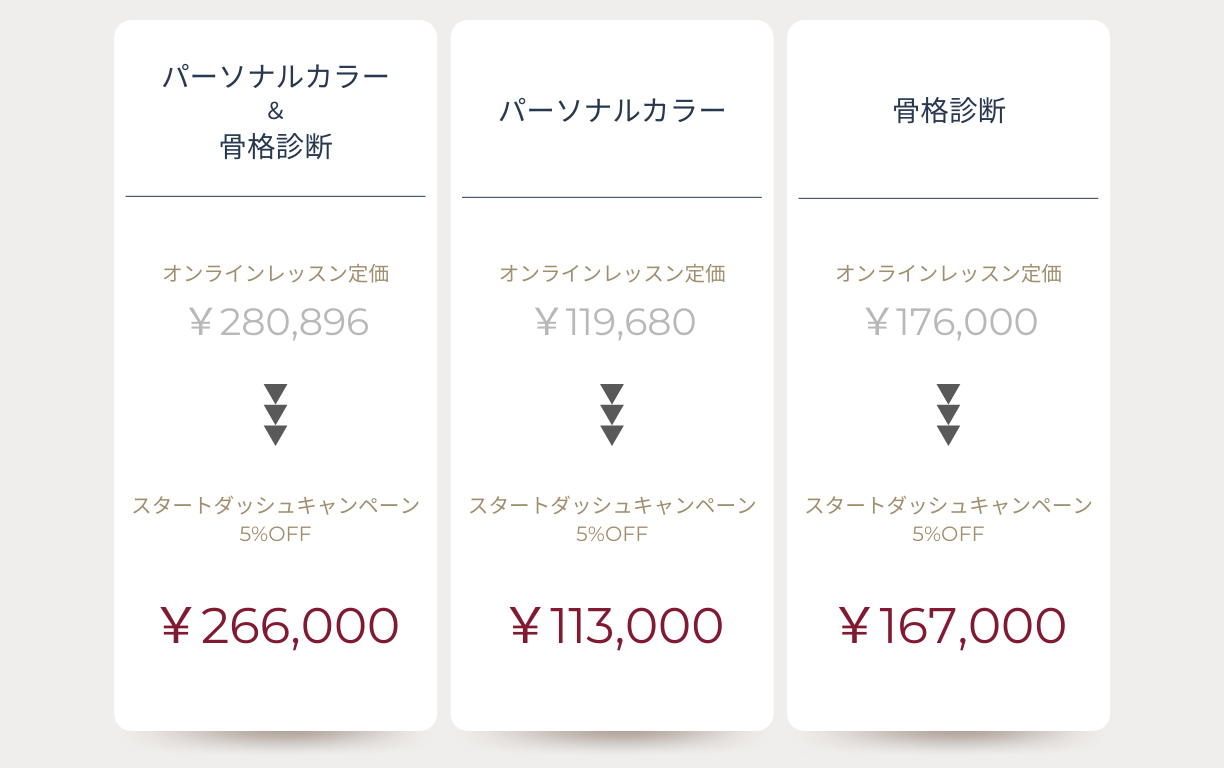This screenshot has width=1224, height=768.
Task: Click the ¥266,000 campaign price
Action: [x=278, y=626]
